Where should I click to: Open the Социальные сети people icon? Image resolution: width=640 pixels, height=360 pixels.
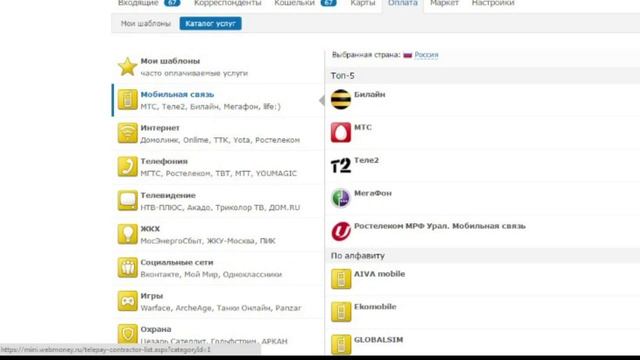(127, 267)
